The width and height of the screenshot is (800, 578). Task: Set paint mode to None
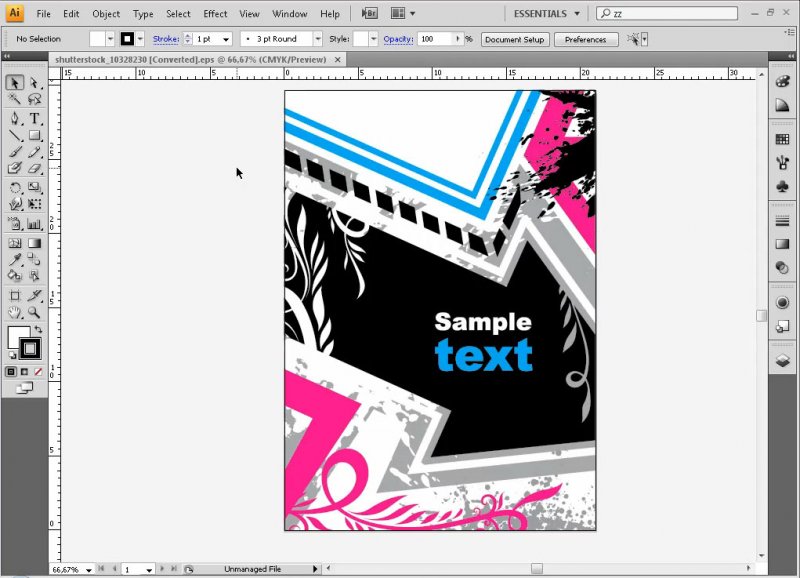point(38,371)
